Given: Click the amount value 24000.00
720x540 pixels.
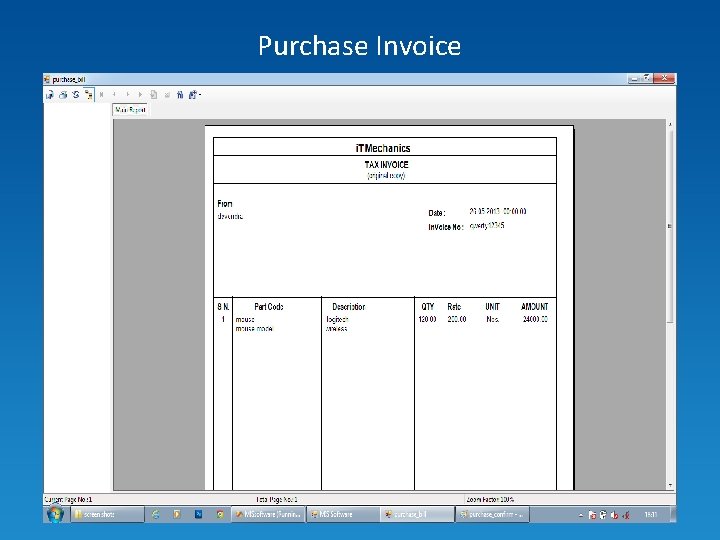Looking at the screenshot, I should tap(535, 319).
